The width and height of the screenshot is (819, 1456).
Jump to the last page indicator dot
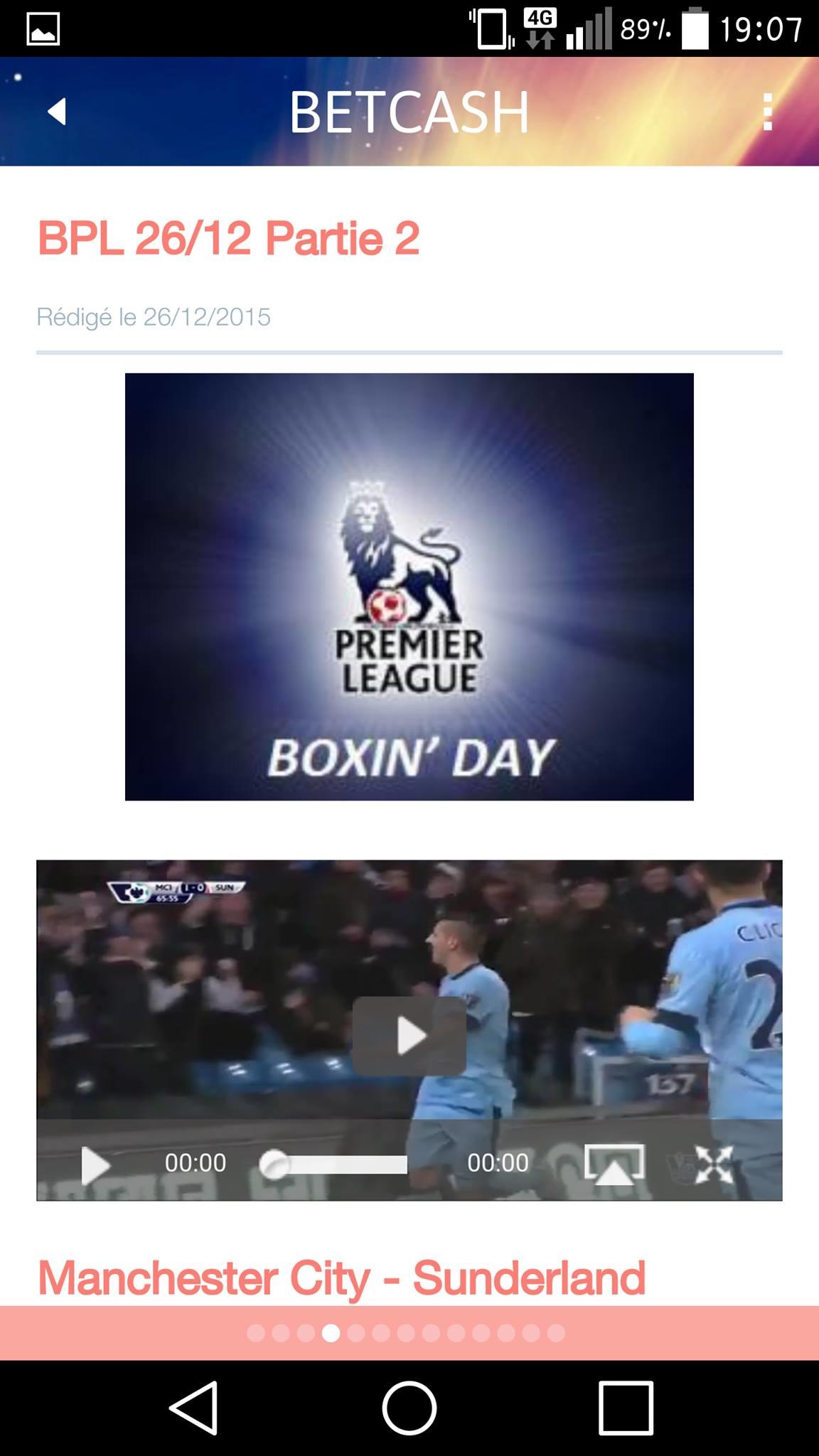[556, 1333]
